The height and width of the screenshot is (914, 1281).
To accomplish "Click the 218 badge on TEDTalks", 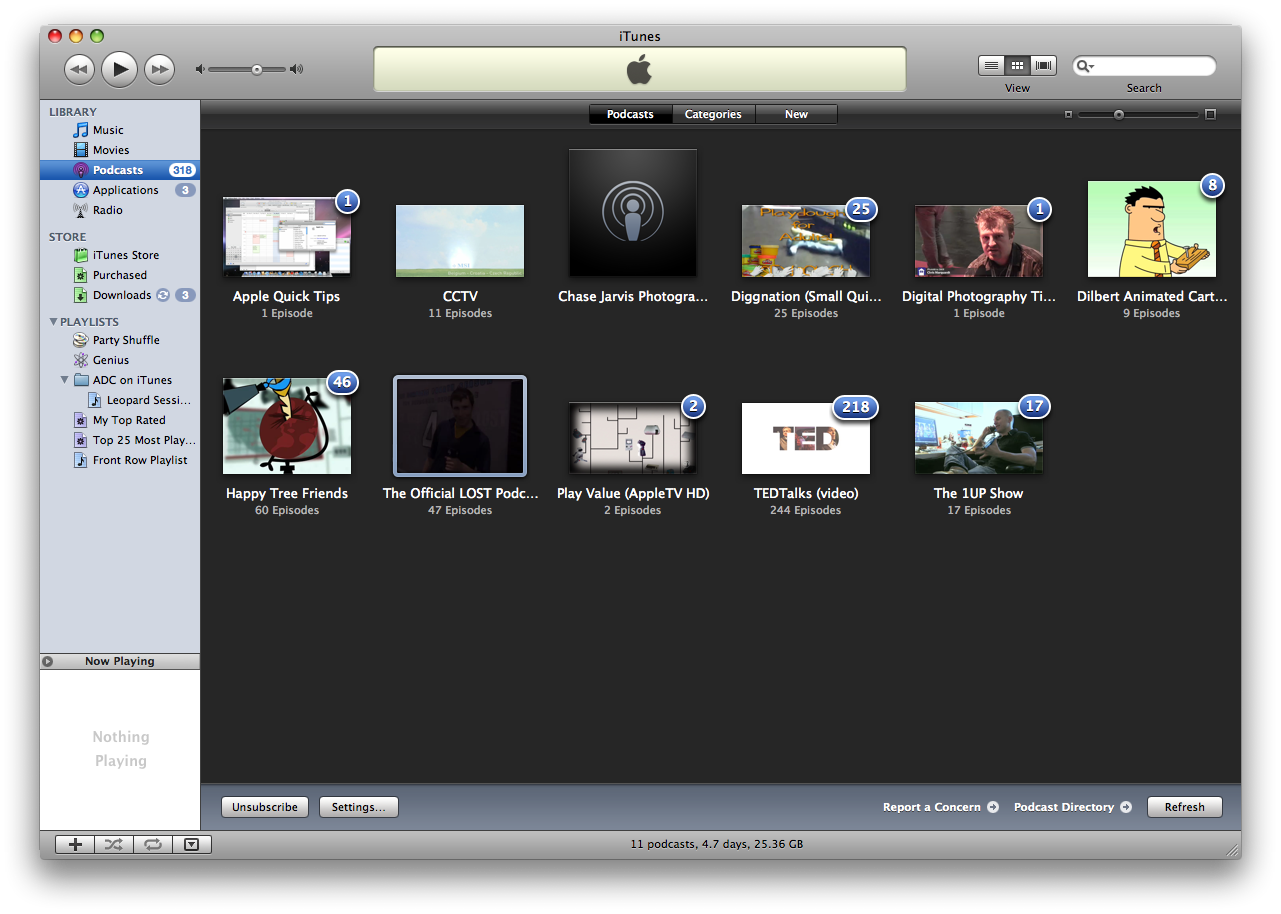I will coord(856,406).
